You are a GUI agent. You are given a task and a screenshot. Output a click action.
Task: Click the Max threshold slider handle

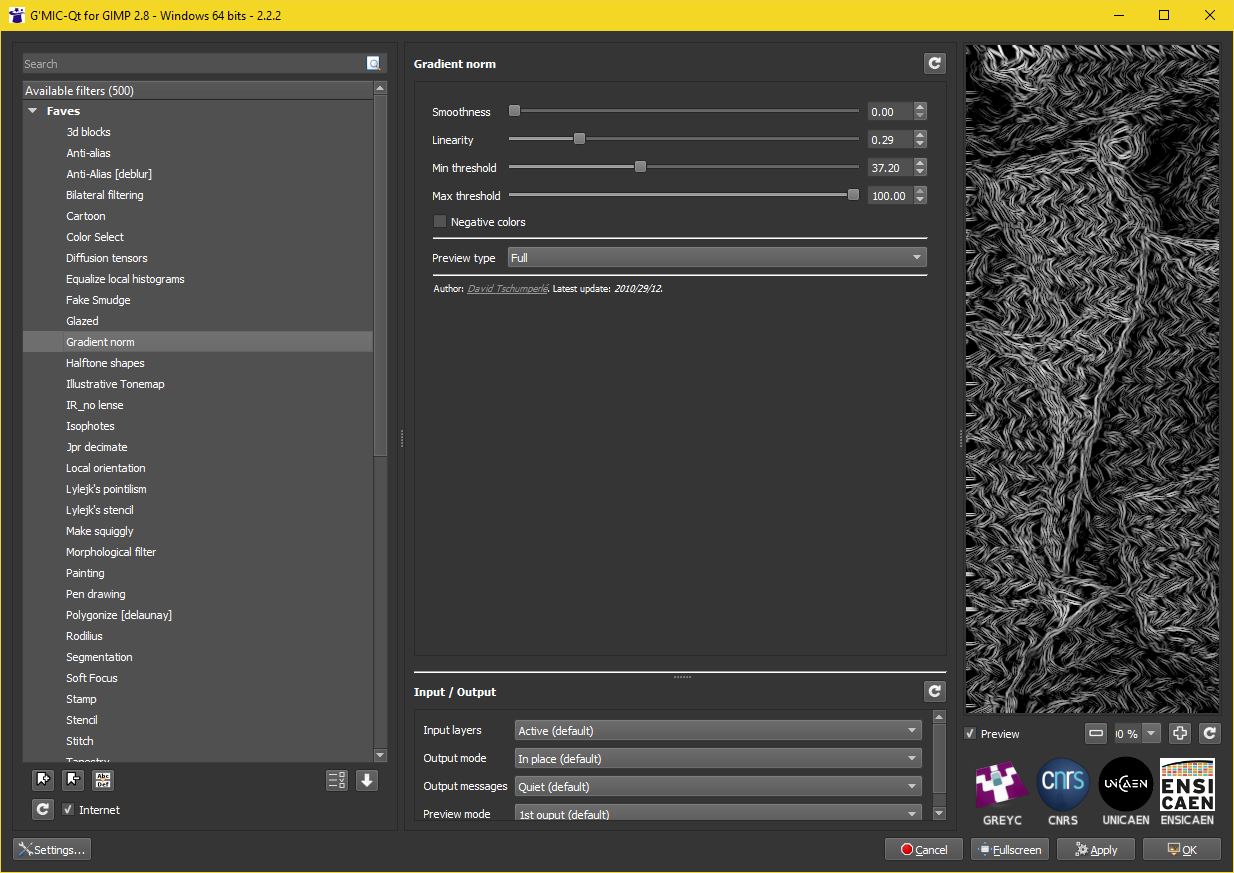[853, 195]
